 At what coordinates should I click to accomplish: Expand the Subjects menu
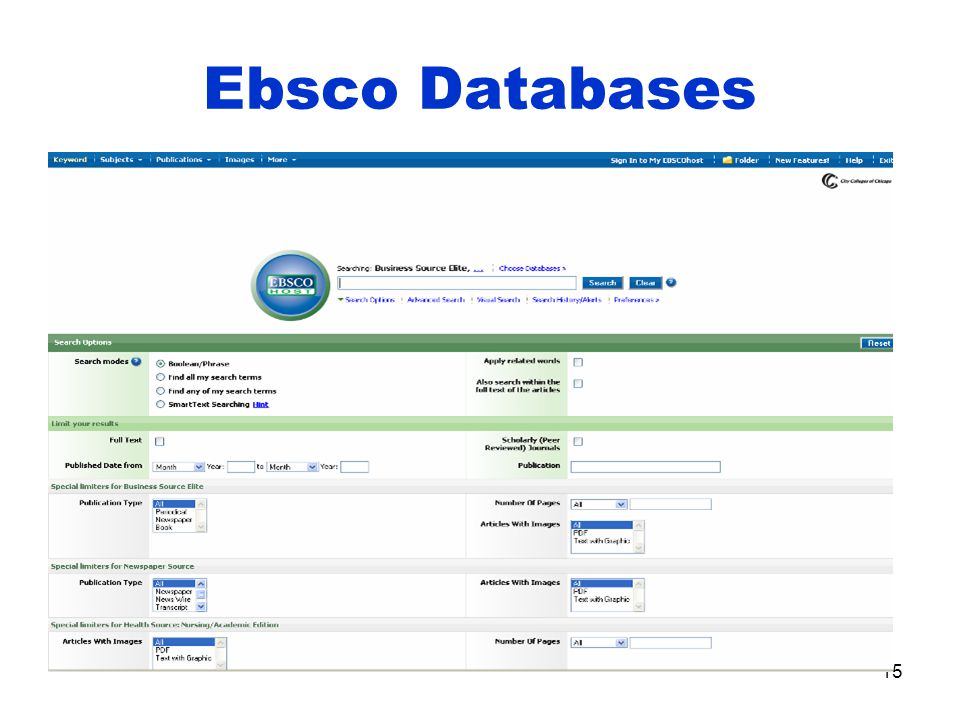pos(121,159)
